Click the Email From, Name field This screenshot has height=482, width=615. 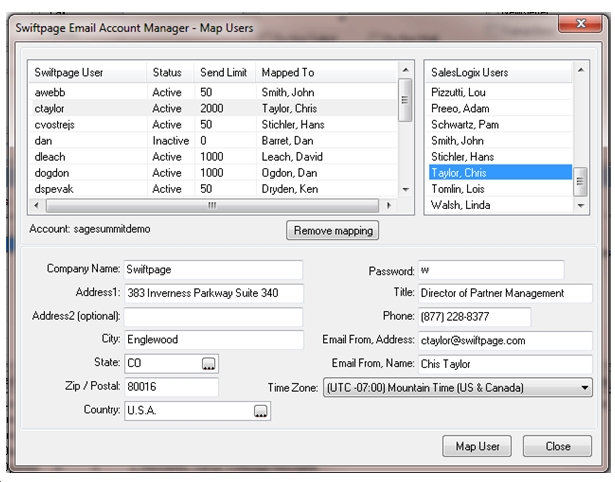coord(505,364)
